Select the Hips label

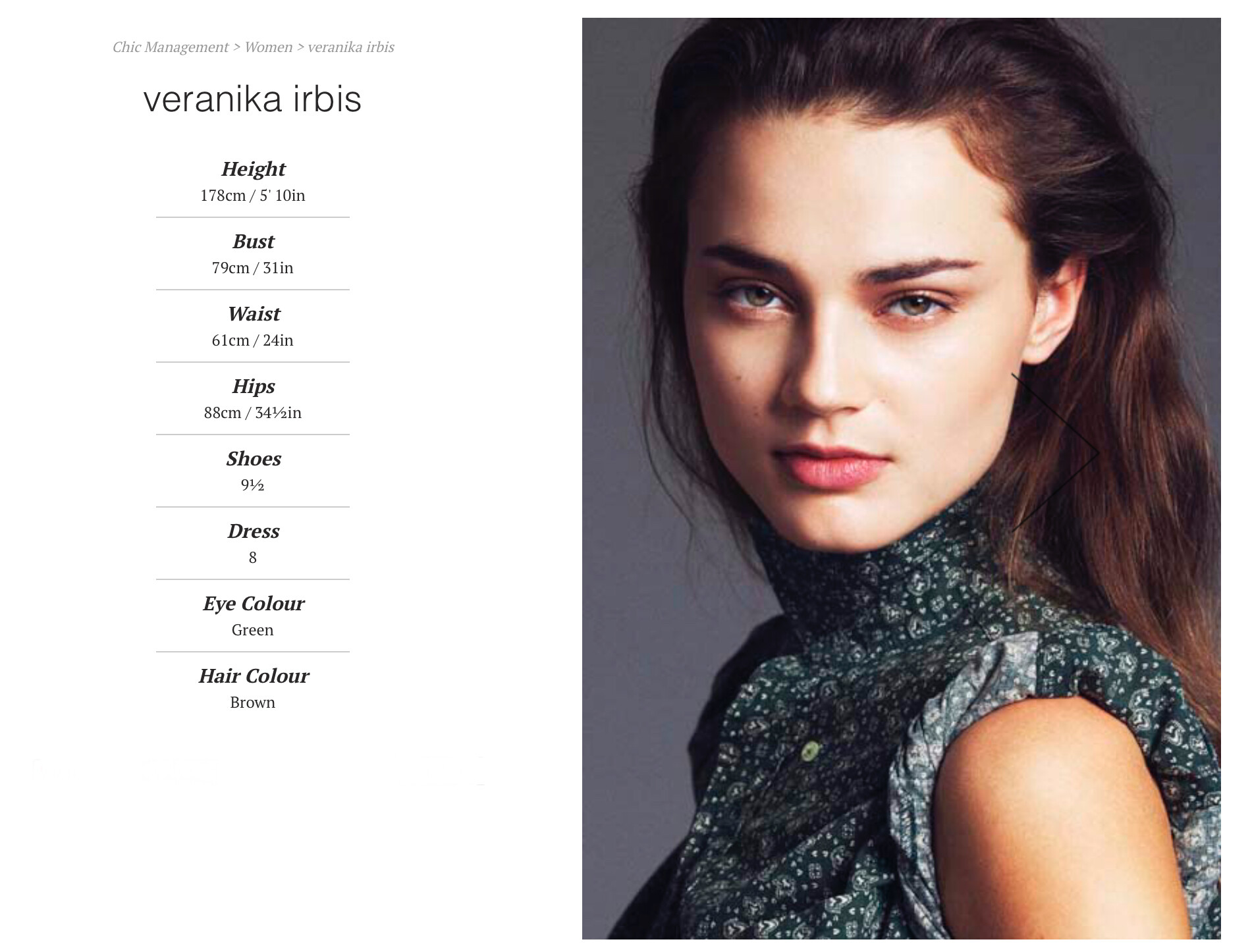coord(253,386)
